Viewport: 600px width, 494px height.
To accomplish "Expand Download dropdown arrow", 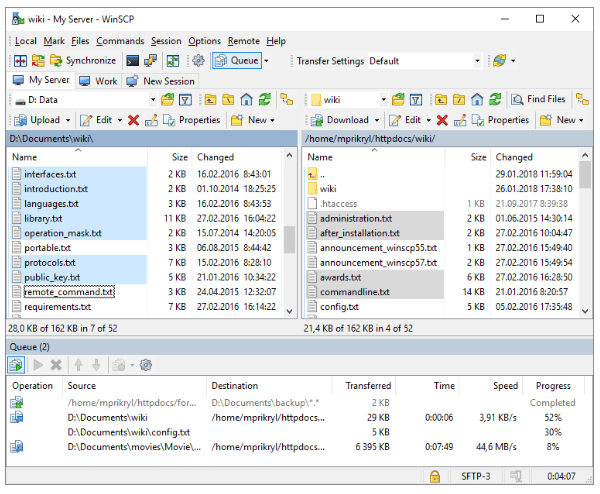I will 377,120.
